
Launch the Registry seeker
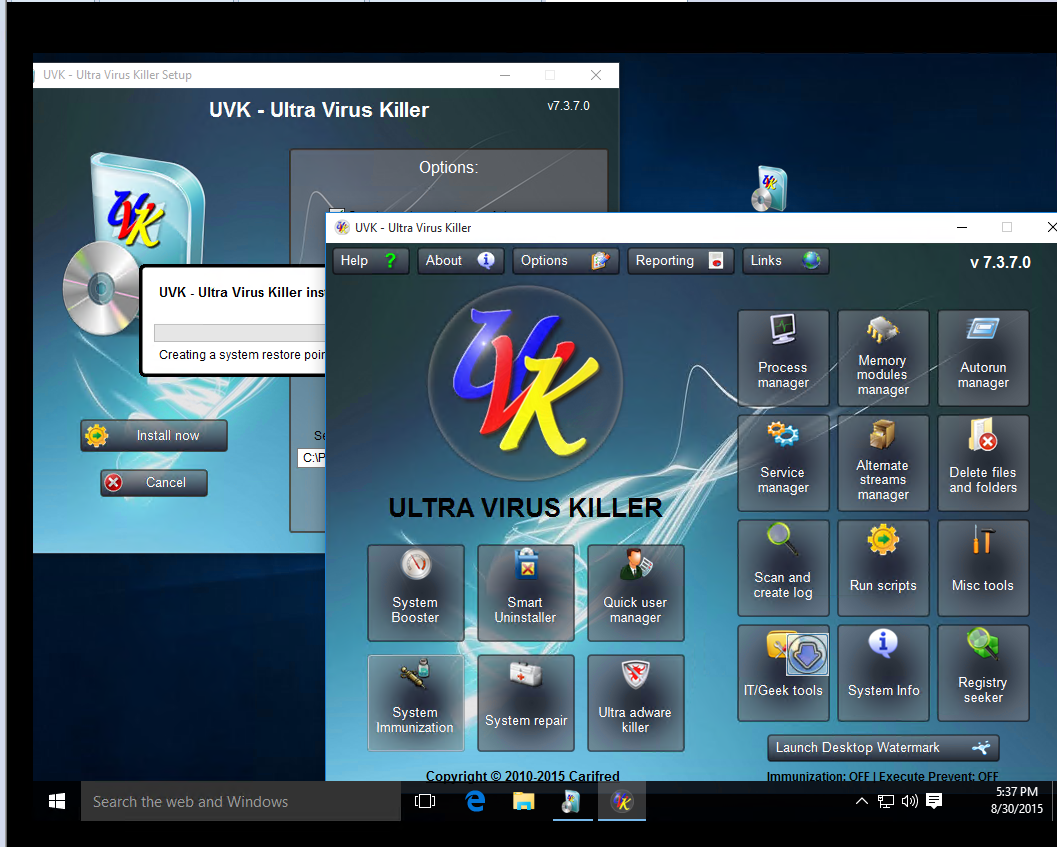pos(983,673)
